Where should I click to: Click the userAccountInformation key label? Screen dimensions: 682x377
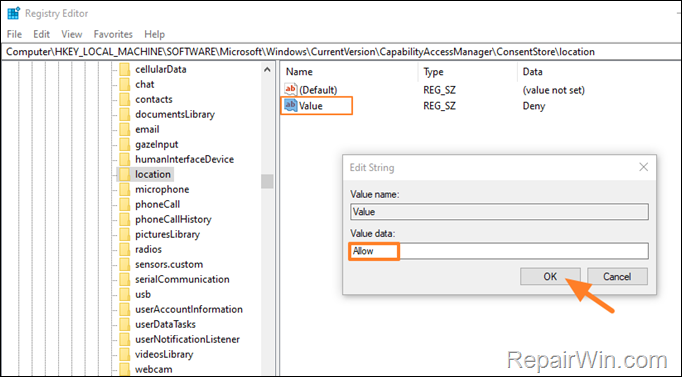pos(189,310)
